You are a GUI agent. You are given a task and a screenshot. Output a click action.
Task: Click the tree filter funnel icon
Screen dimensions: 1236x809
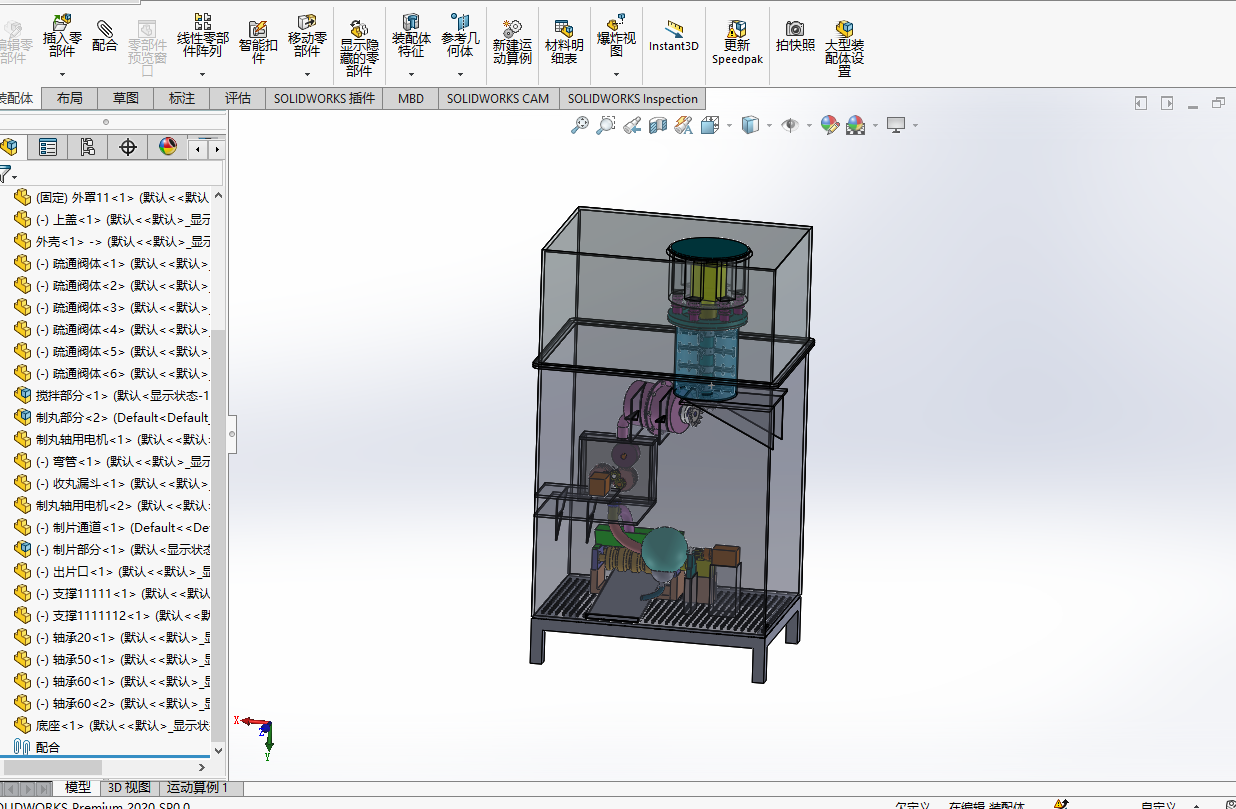(x=6, y=174)
